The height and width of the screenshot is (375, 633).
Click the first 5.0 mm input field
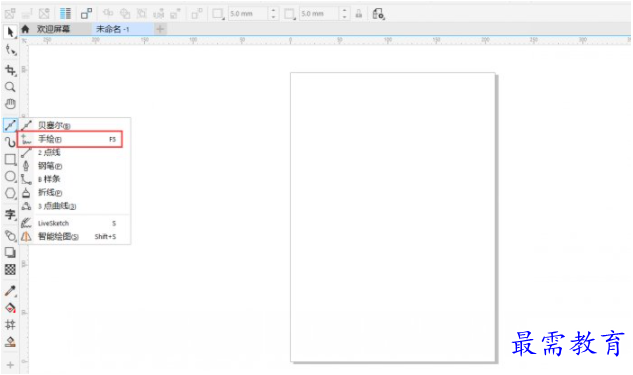coord(248,14)
